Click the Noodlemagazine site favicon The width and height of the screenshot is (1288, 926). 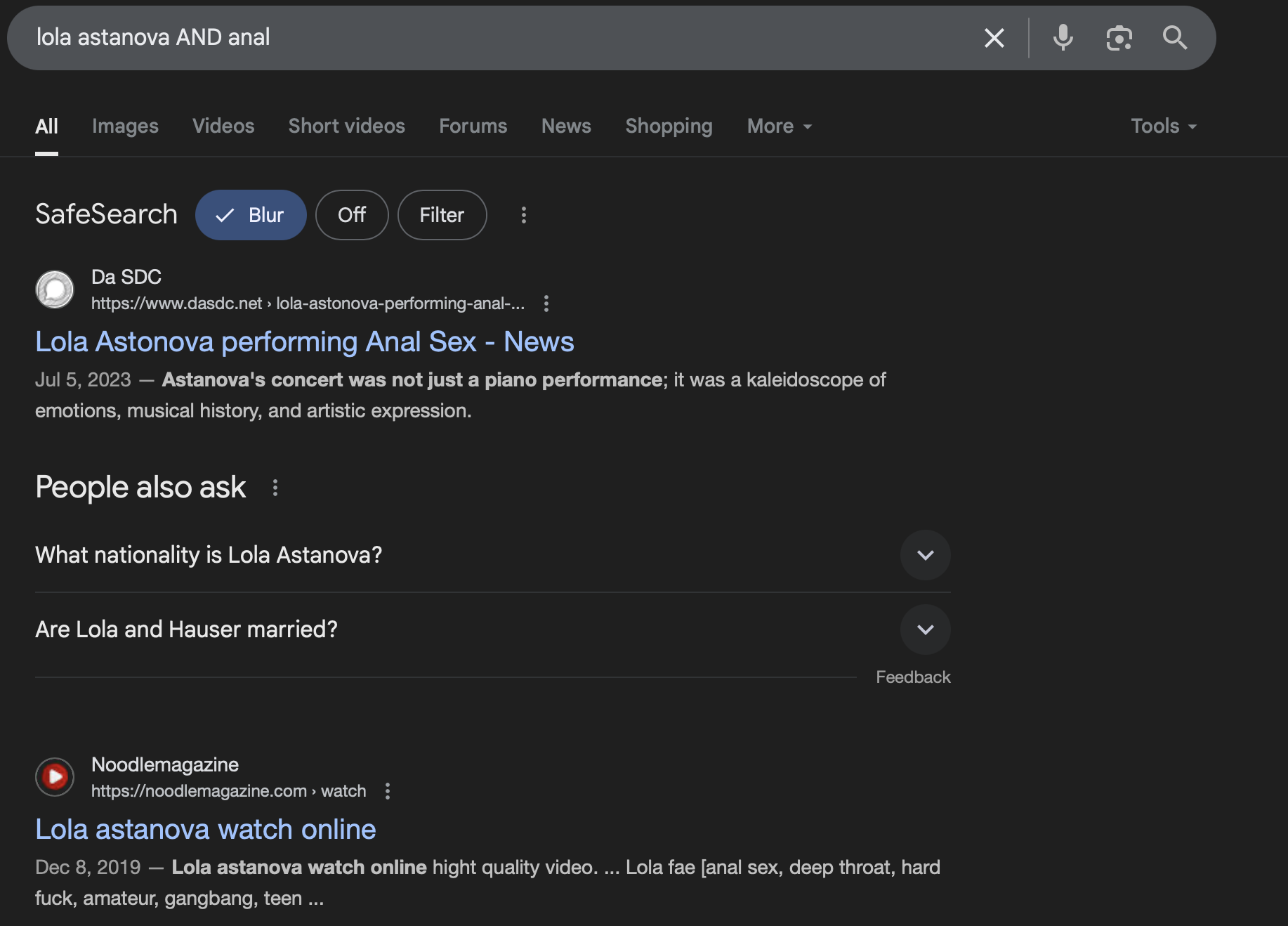click(x=55, y=777)
